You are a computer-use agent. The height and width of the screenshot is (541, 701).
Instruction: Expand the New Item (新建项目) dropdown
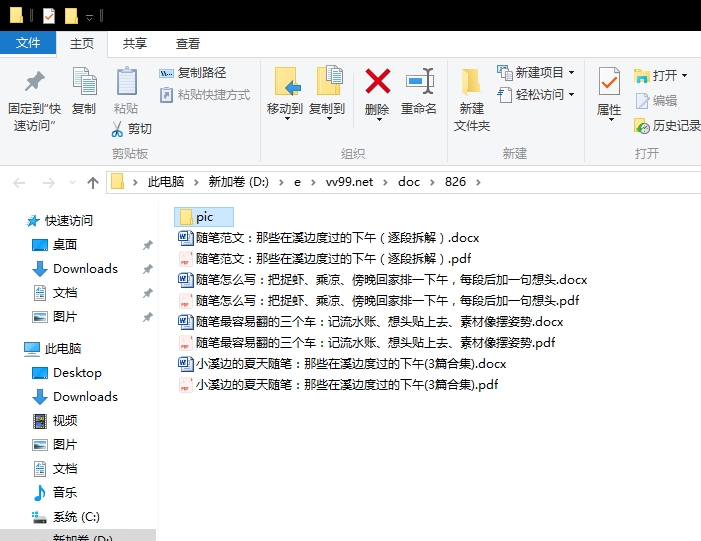[x=571, y=72]
